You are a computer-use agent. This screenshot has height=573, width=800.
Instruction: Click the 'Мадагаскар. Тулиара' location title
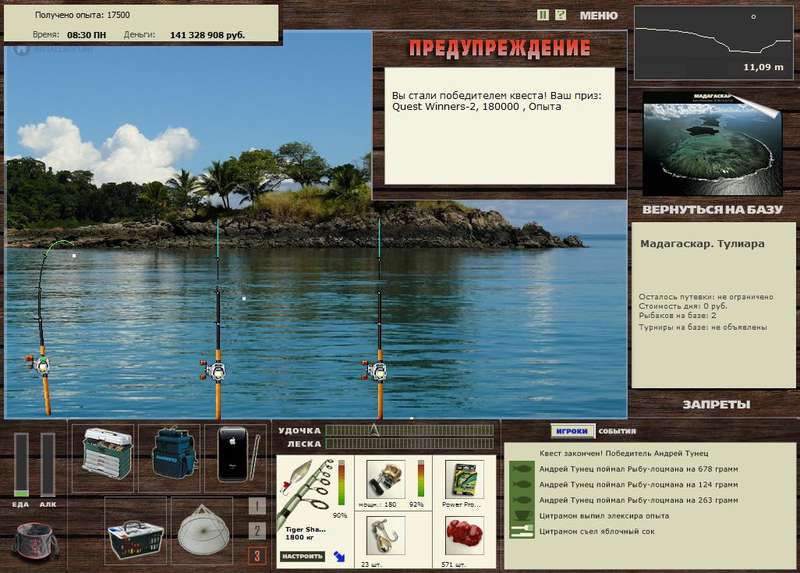[x=702, y=244]
